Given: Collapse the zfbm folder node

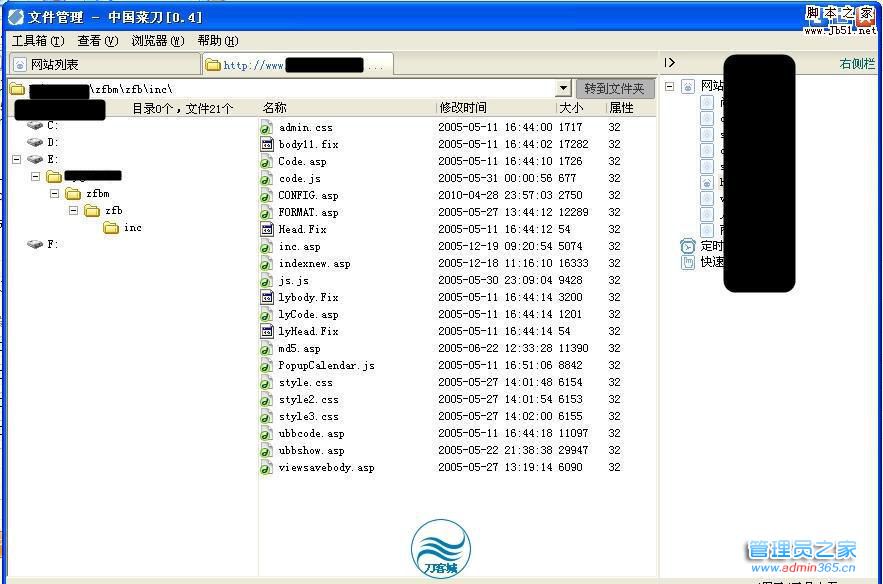Looking at the screenshot, I should (54, 194).
